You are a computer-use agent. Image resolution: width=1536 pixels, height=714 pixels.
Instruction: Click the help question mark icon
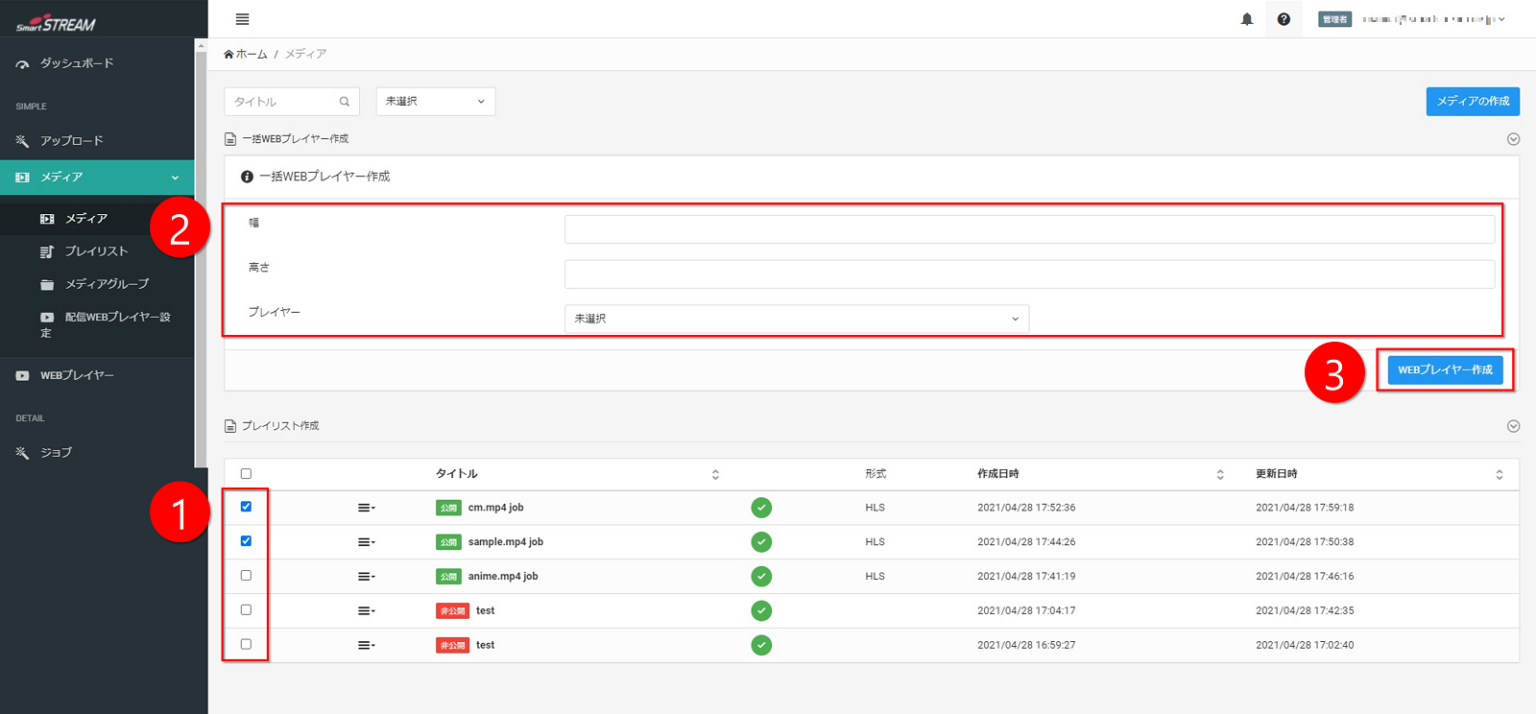[x=1284, y=19]
